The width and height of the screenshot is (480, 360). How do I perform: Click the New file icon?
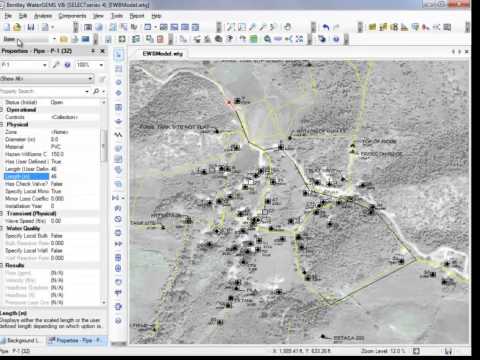pyautogui.click(x=6, y=27)
